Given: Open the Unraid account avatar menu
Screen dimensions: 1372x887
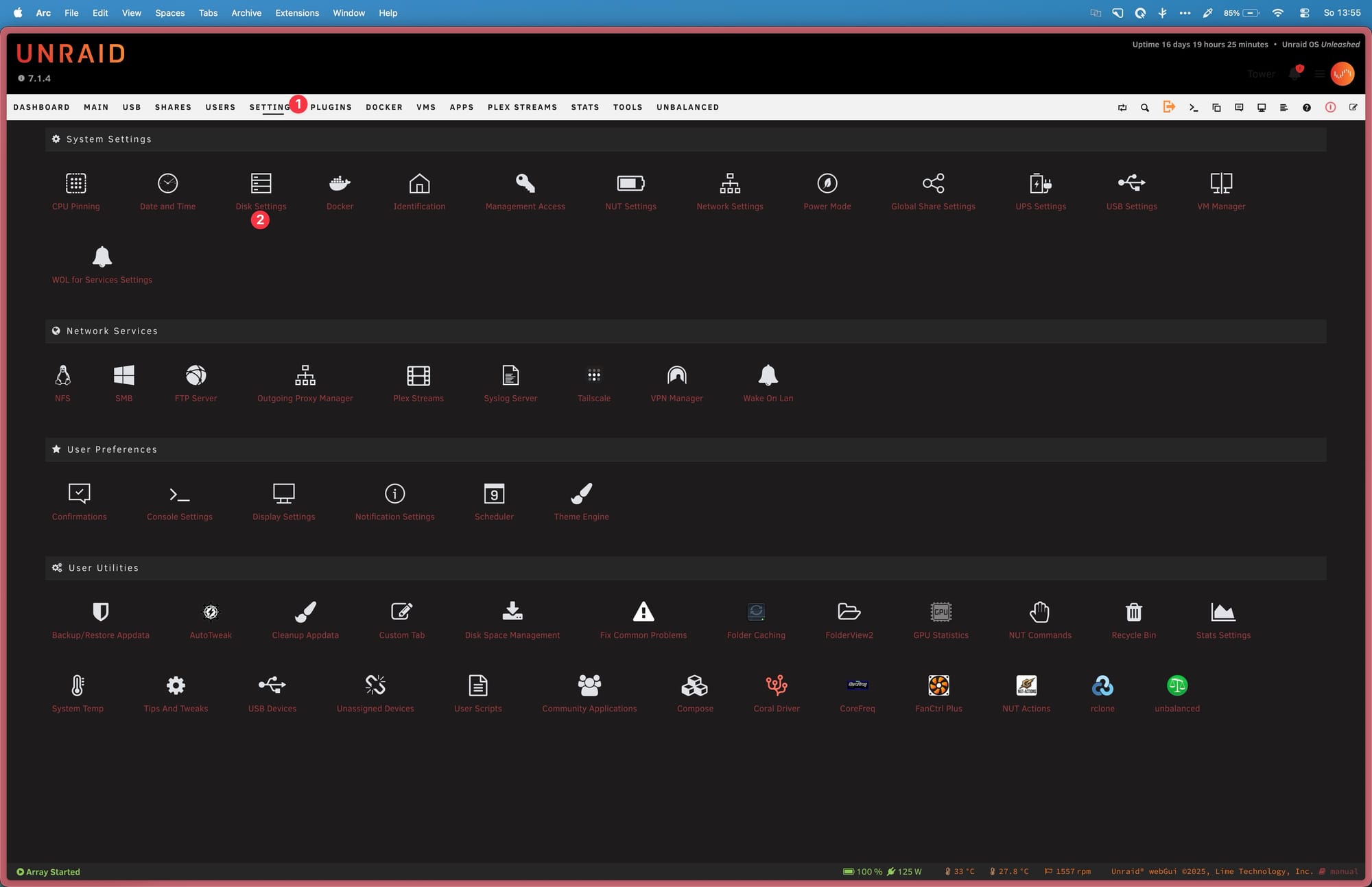Looking at the screenshot, I should click(1343, 73).
